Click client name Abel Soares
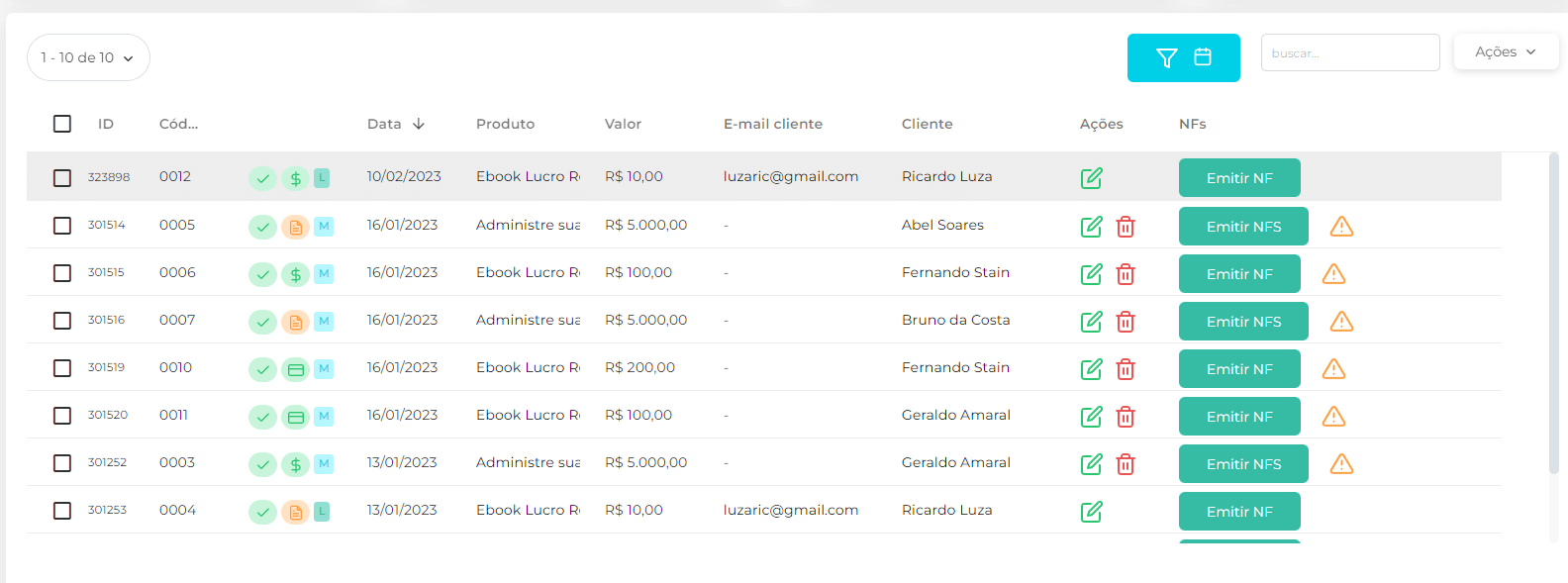Viewport: 1568px width, 583px height. [942, 225]
